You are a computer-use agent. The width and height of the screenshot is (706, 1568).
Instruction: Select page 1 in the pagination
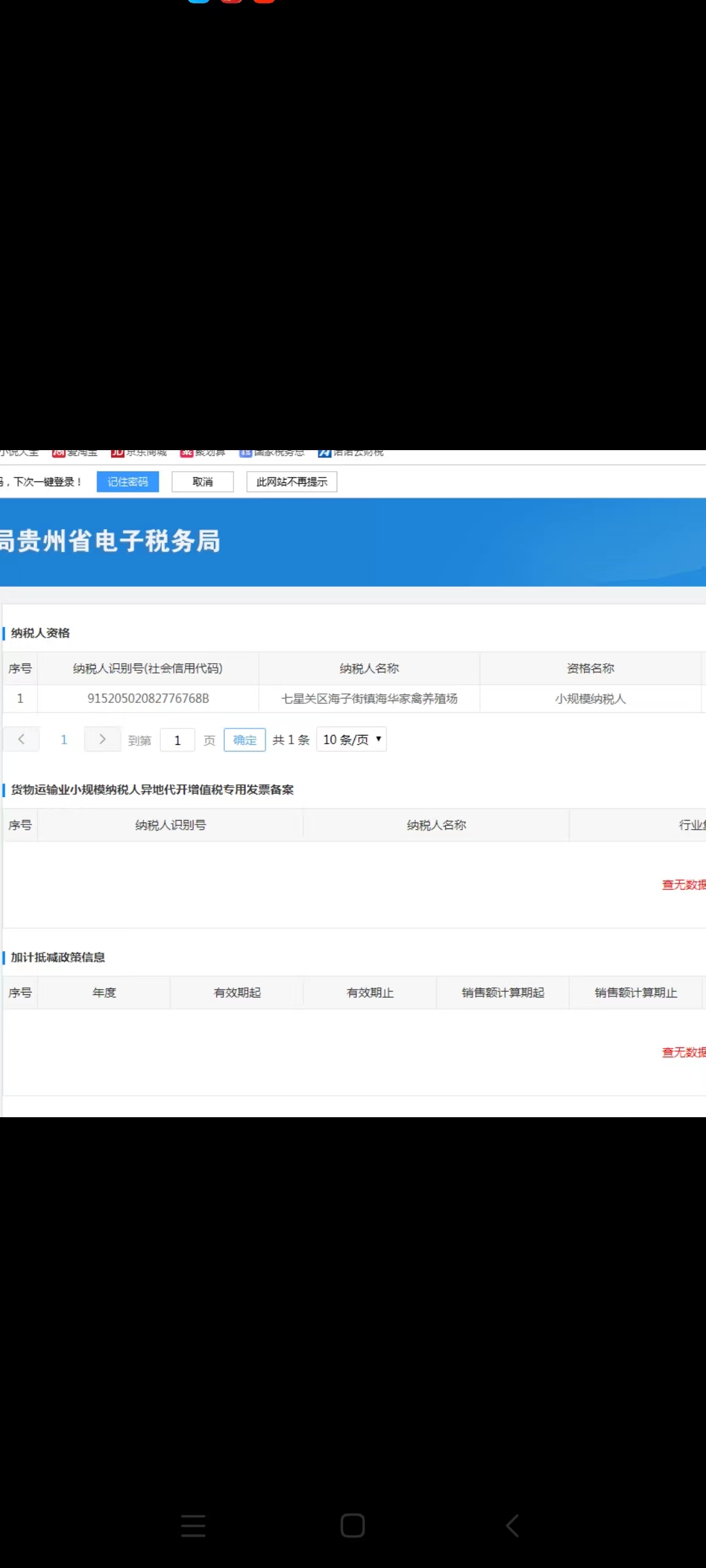pyautogui.click(x=63, y=740)
